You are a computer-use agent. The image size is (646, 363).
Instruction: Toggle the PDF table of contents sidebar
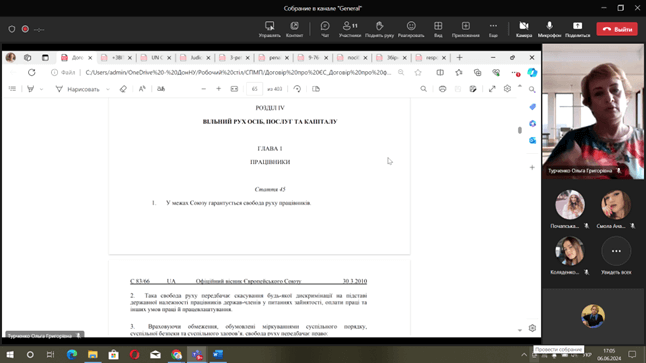coord(12,89)
